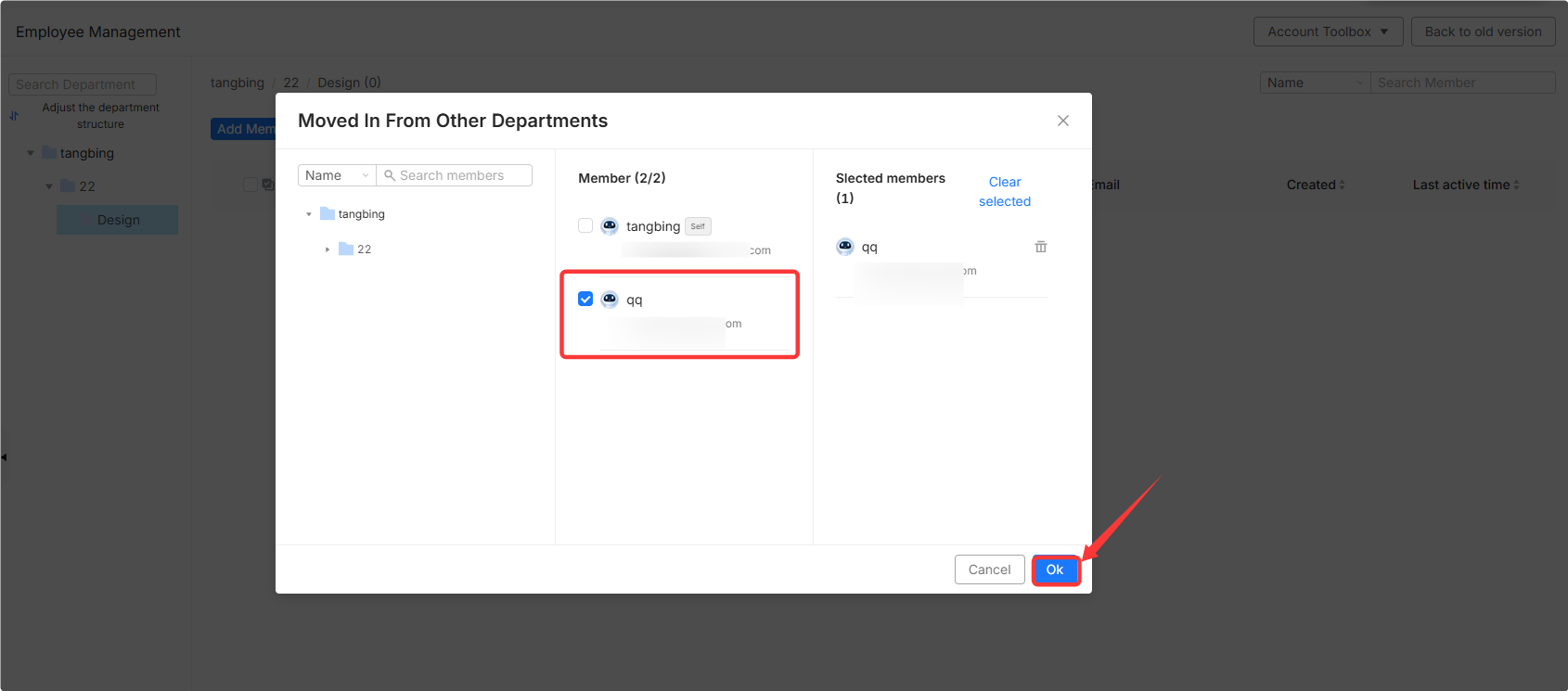Open the Name filter dropdown in dialog
The width and height of the screenshot is (1568, 691).
pos(337,175)
